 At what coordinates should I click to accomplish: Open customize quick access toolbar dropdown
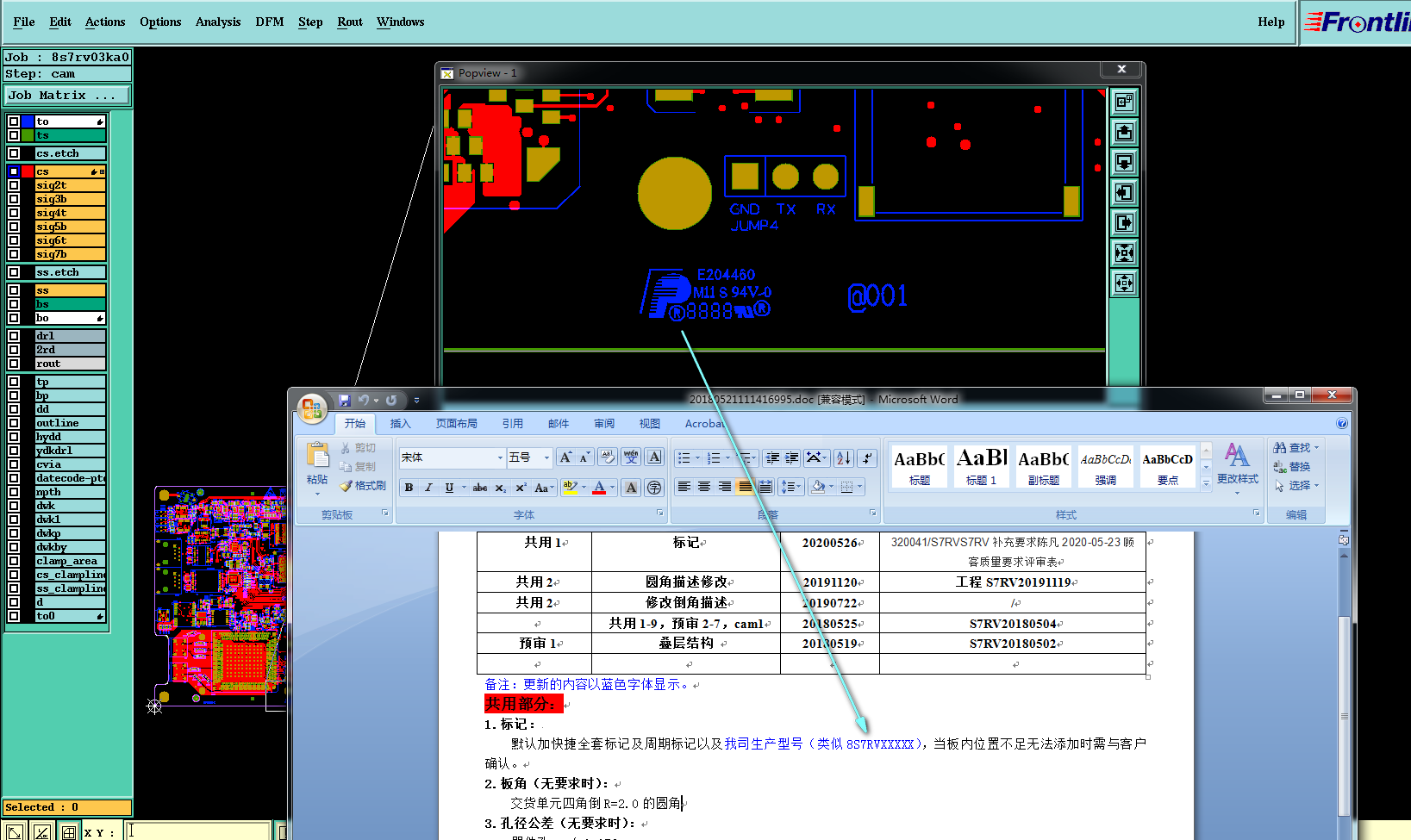click(x=416, y=401)
